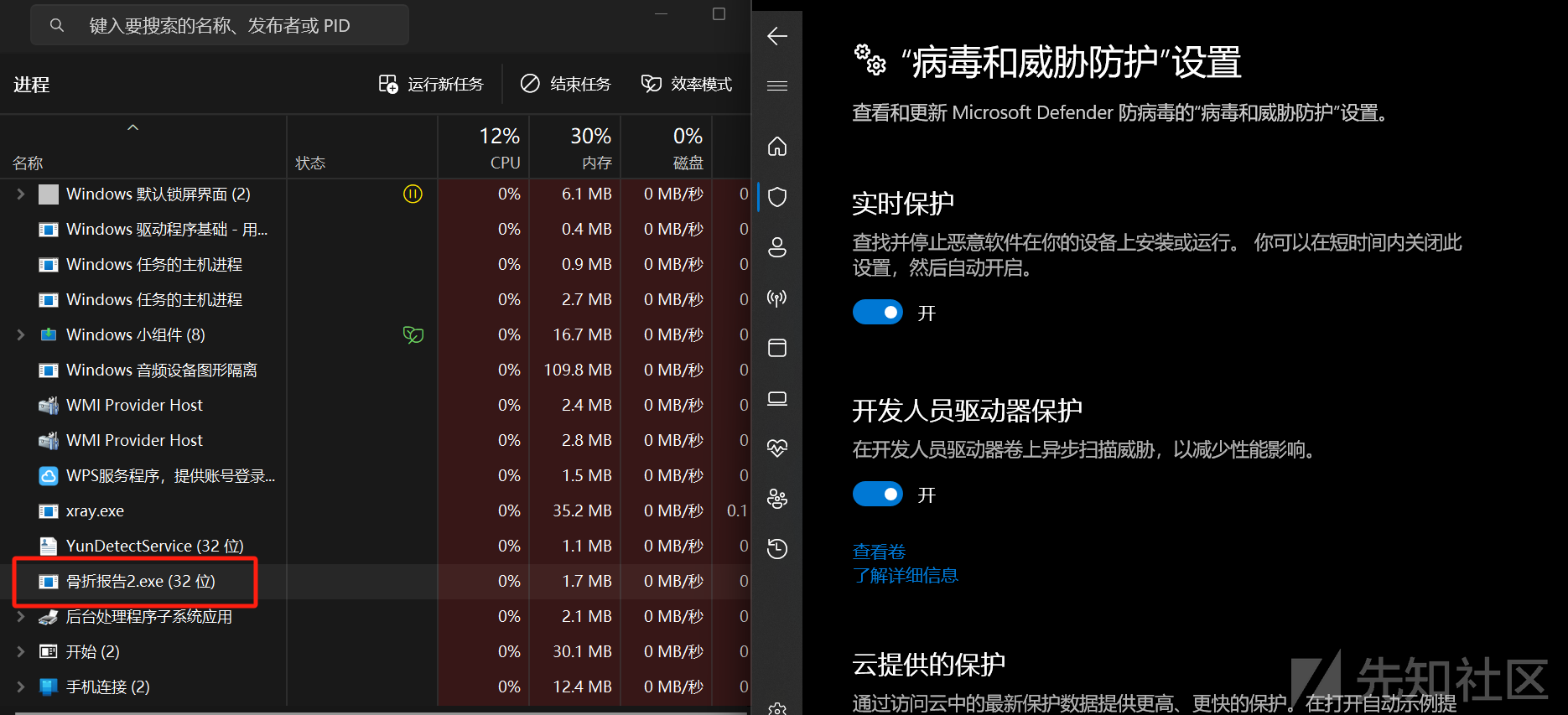
Task: Select YunDetectService (32 位) process
Action: (x=374, y=546)
